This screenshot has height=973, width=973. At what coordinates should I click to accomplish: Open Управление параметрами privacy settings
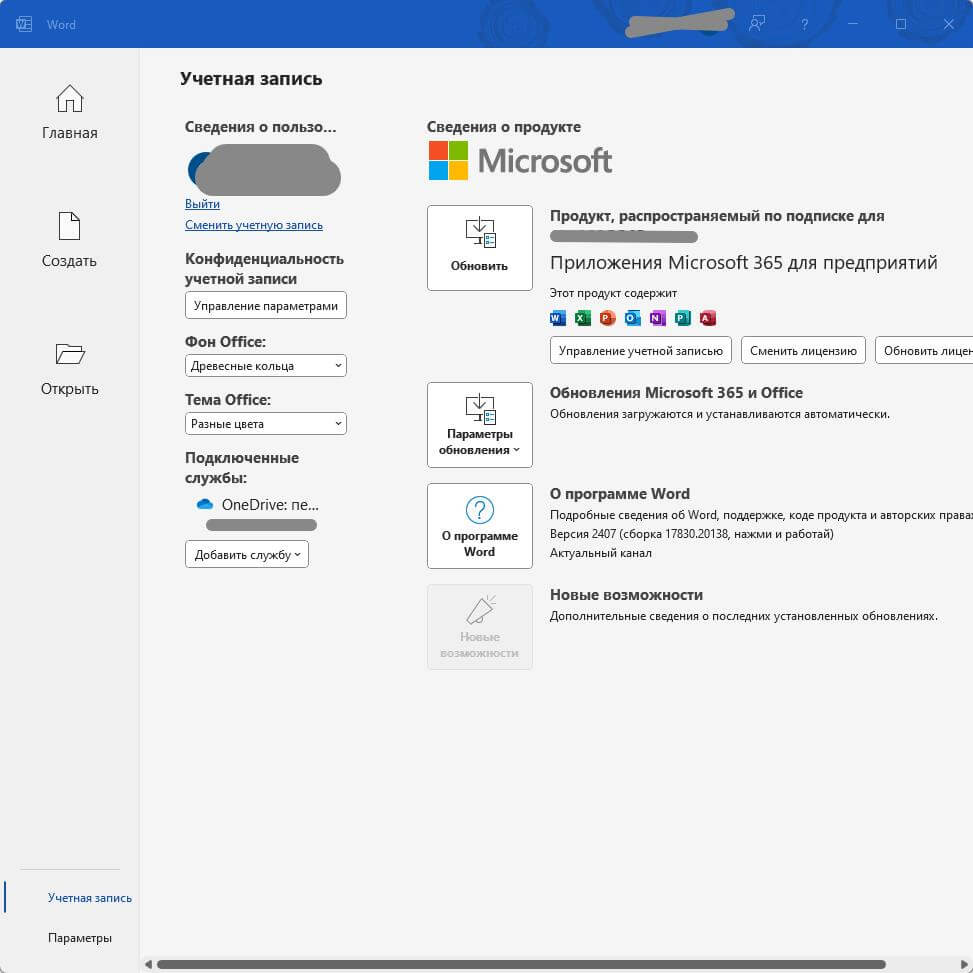pyautogui.click(x=266, y=305)
